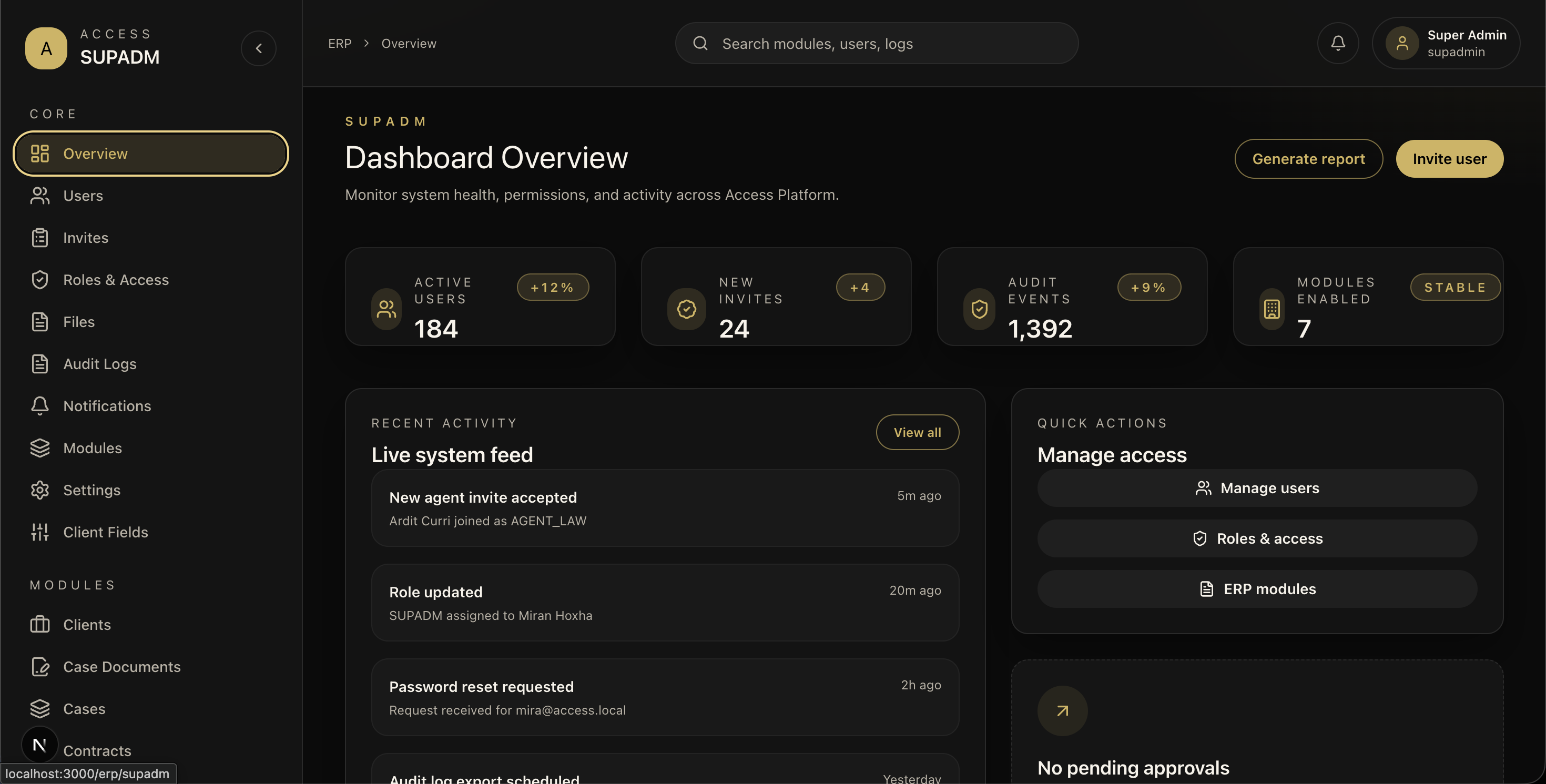The width and height of the screenshot is (1546, 784).
Task: Navigate to Roles & Access in sidebar
Action: coord(150,280)
